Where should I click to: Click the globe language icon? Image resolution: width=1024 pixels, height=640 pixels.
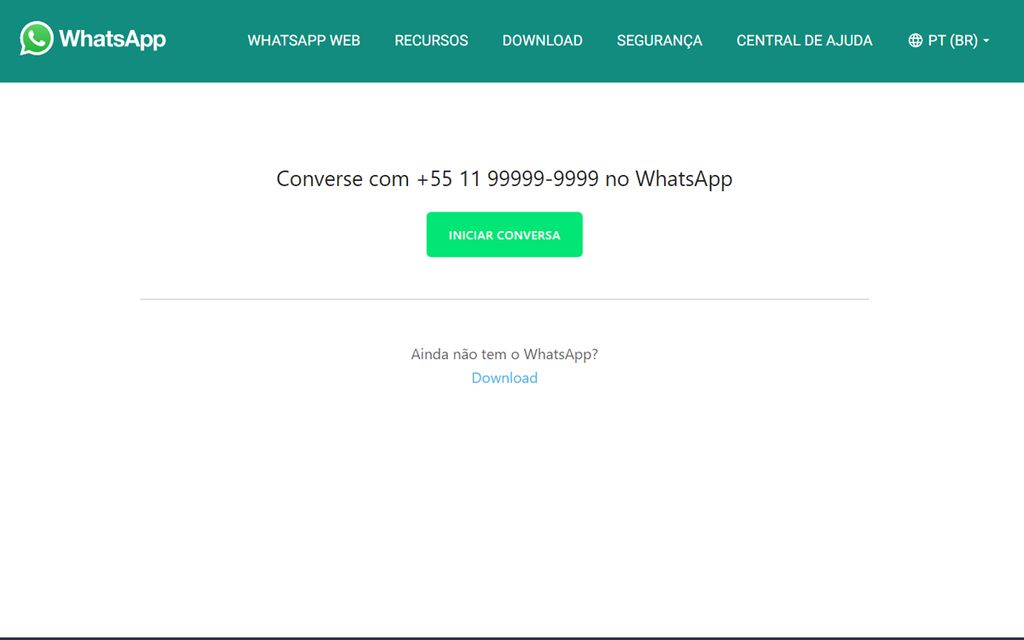(x=916, y=40)
